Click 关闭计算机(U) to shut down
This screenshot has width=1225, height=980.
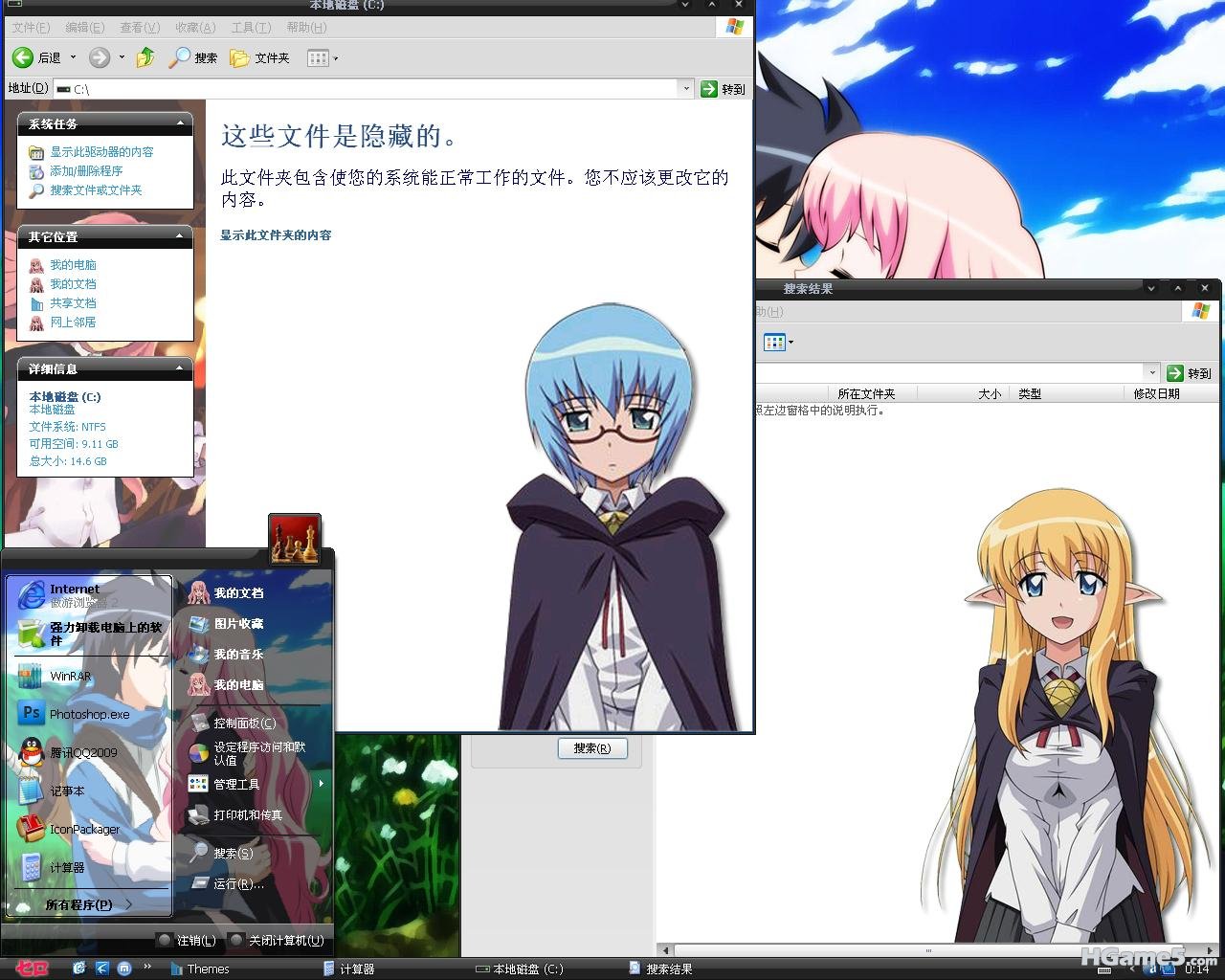coord(278,941)
